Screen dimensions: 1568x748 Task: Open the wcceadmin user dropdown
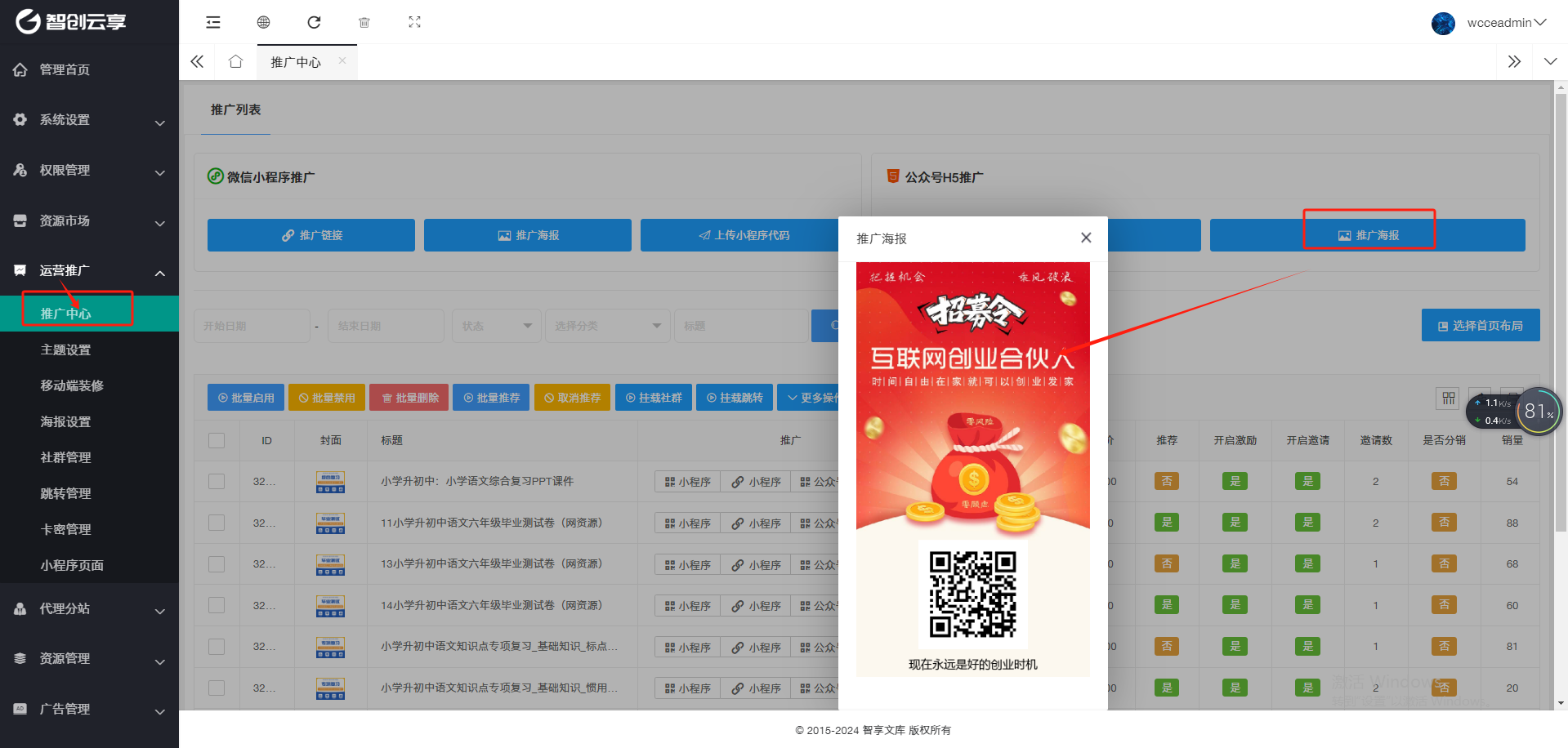(x=1506, y=23)
